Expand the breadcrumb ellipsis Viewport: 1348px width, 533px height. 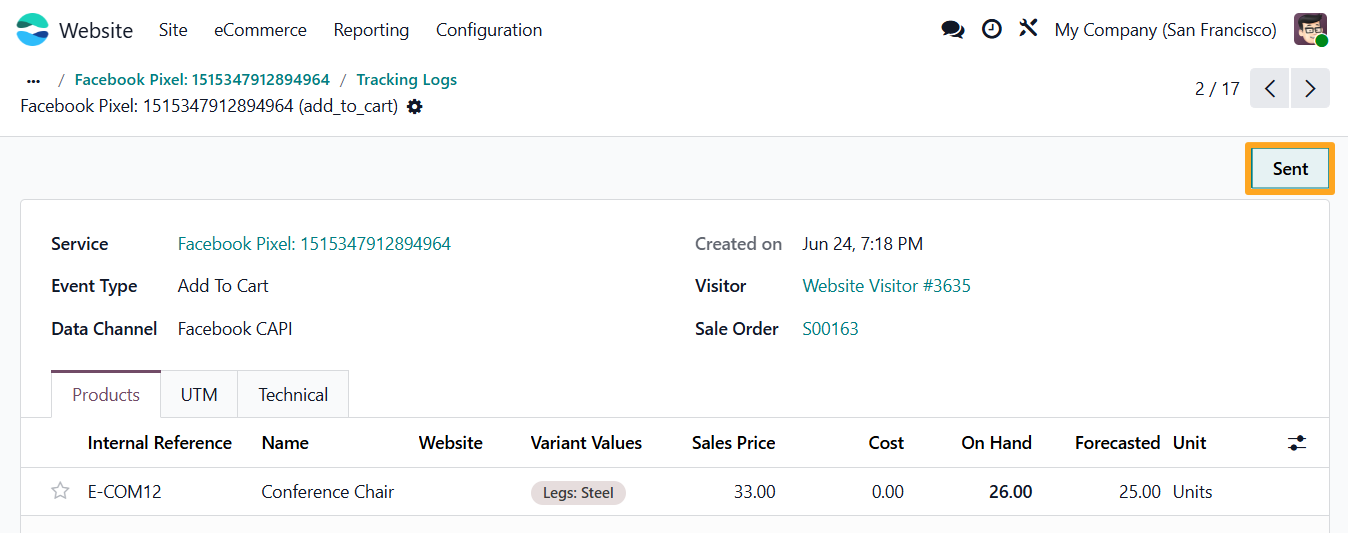click(34, 80)
